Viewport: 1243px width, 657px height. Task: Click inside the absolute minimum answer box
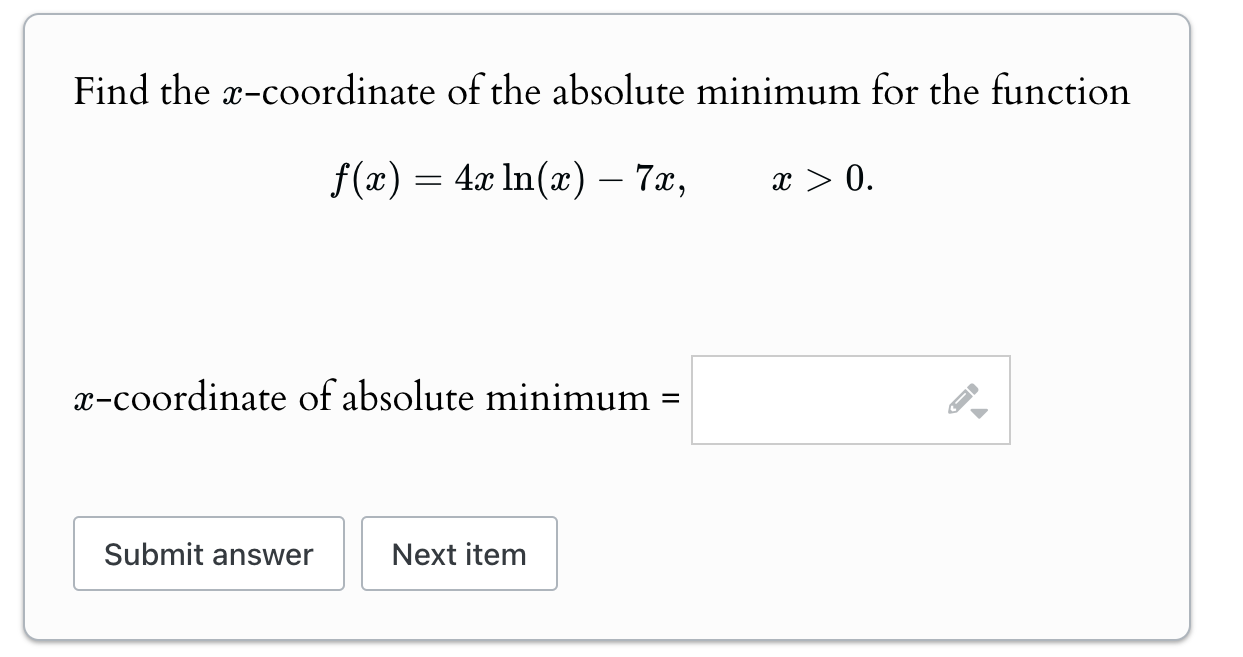coord(820,399)
